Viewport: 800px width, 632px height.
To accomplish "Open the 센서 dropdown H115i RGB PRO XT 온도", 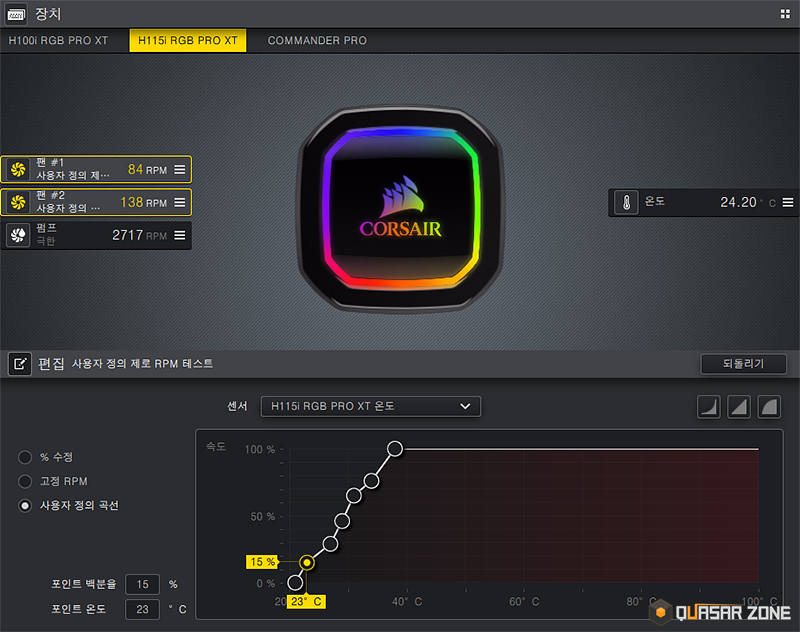I will [371, 407].
